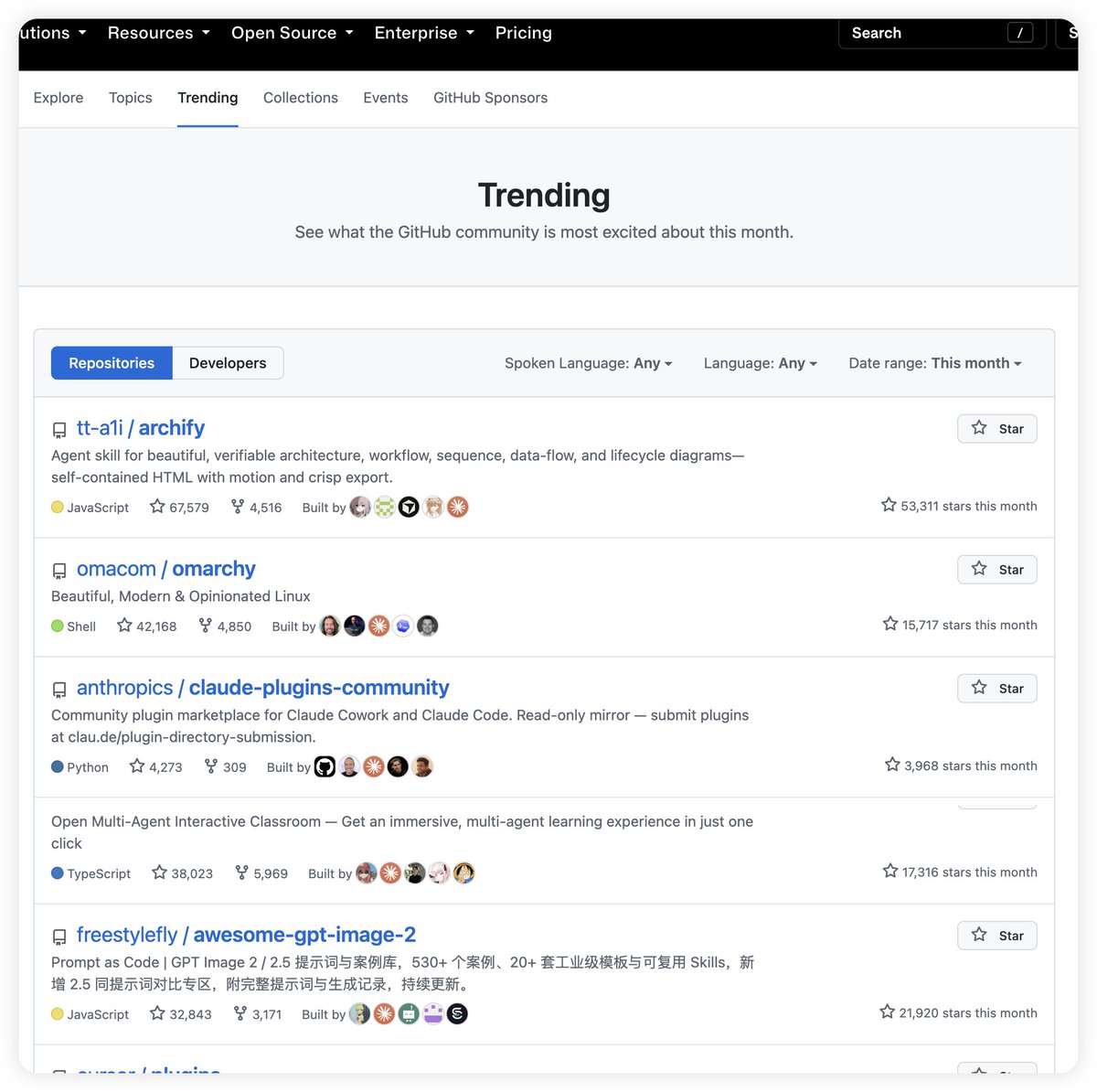
Task: Focus the Search field in header
Action: [x=943, y=33]
